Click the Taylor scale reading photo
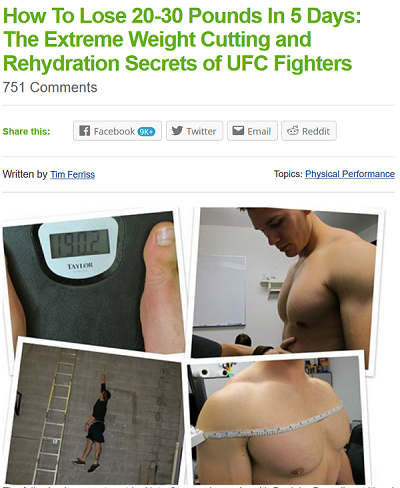The width and height of the screenshot is (400, 488). click(92, 280)
